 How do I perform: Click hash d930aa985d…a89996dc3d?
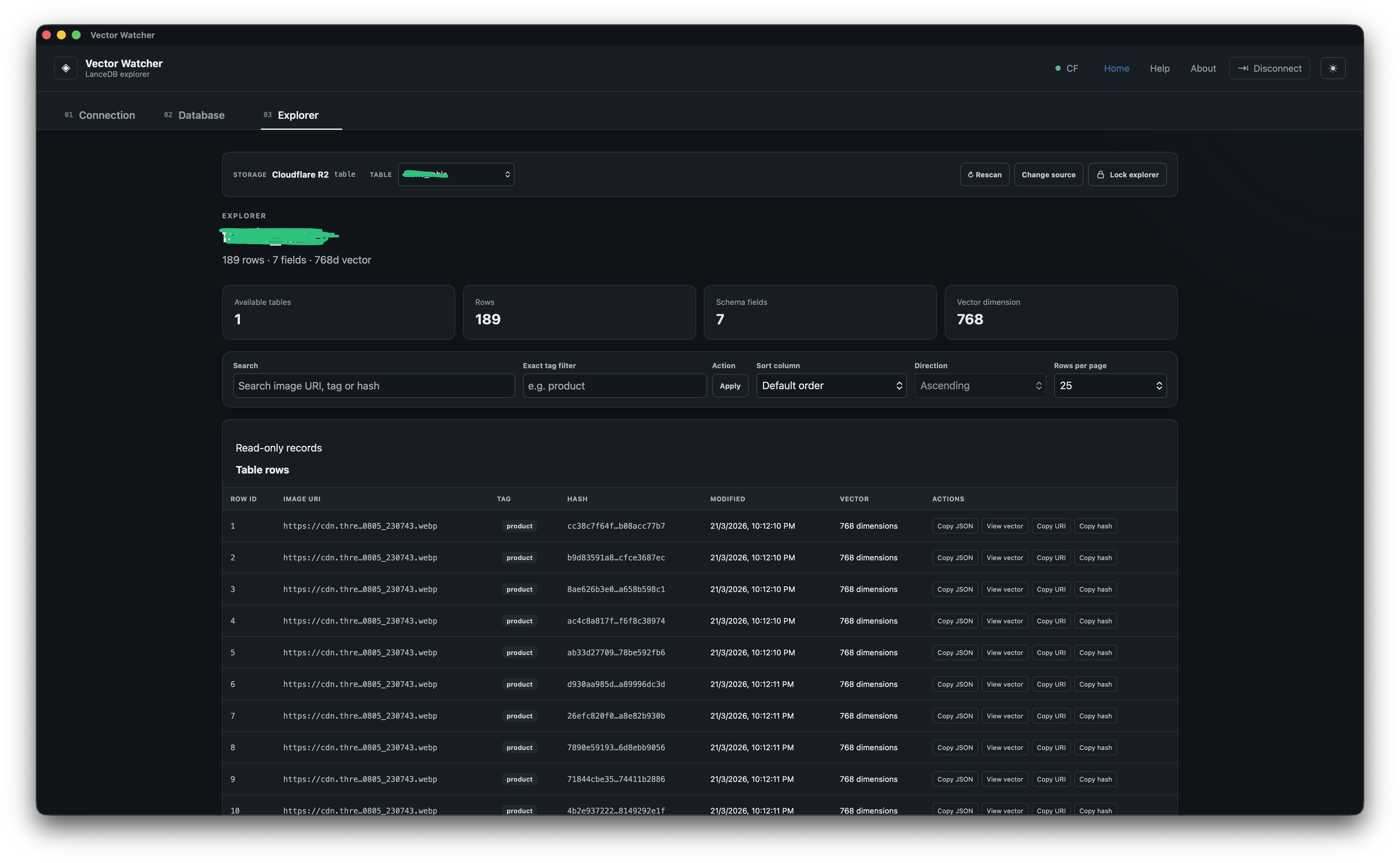[615, 684]
